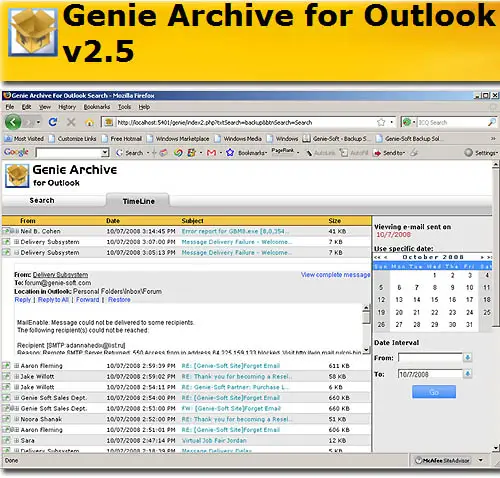The width and height of the screenshot is (500, 478).
Task: Reload page with the refresh icon
Action: (x=53, y=122)
